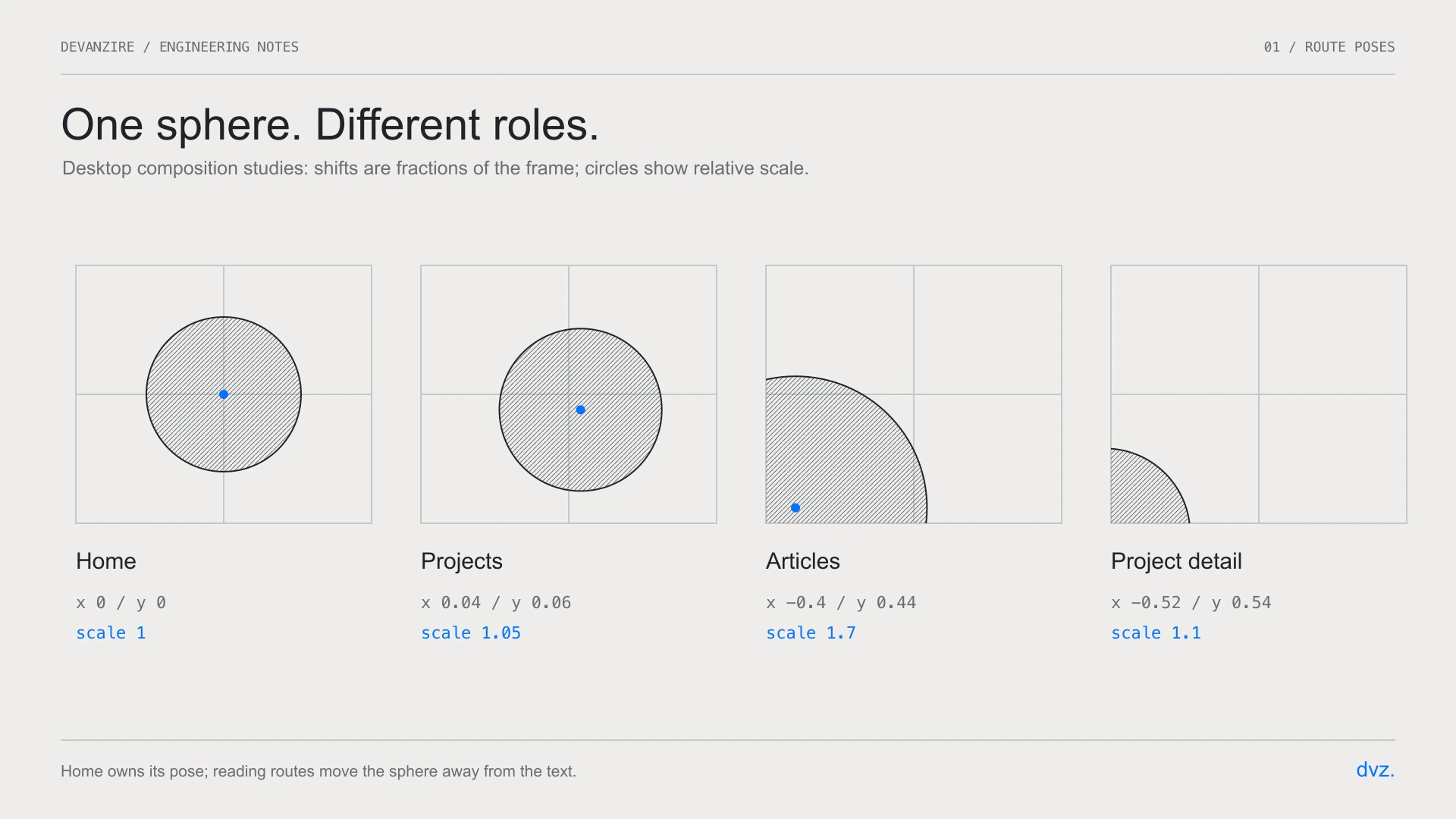Screen dimensions: 1456x819
Task: Click the 'Project detail' caption
Action: [1176, 561]
